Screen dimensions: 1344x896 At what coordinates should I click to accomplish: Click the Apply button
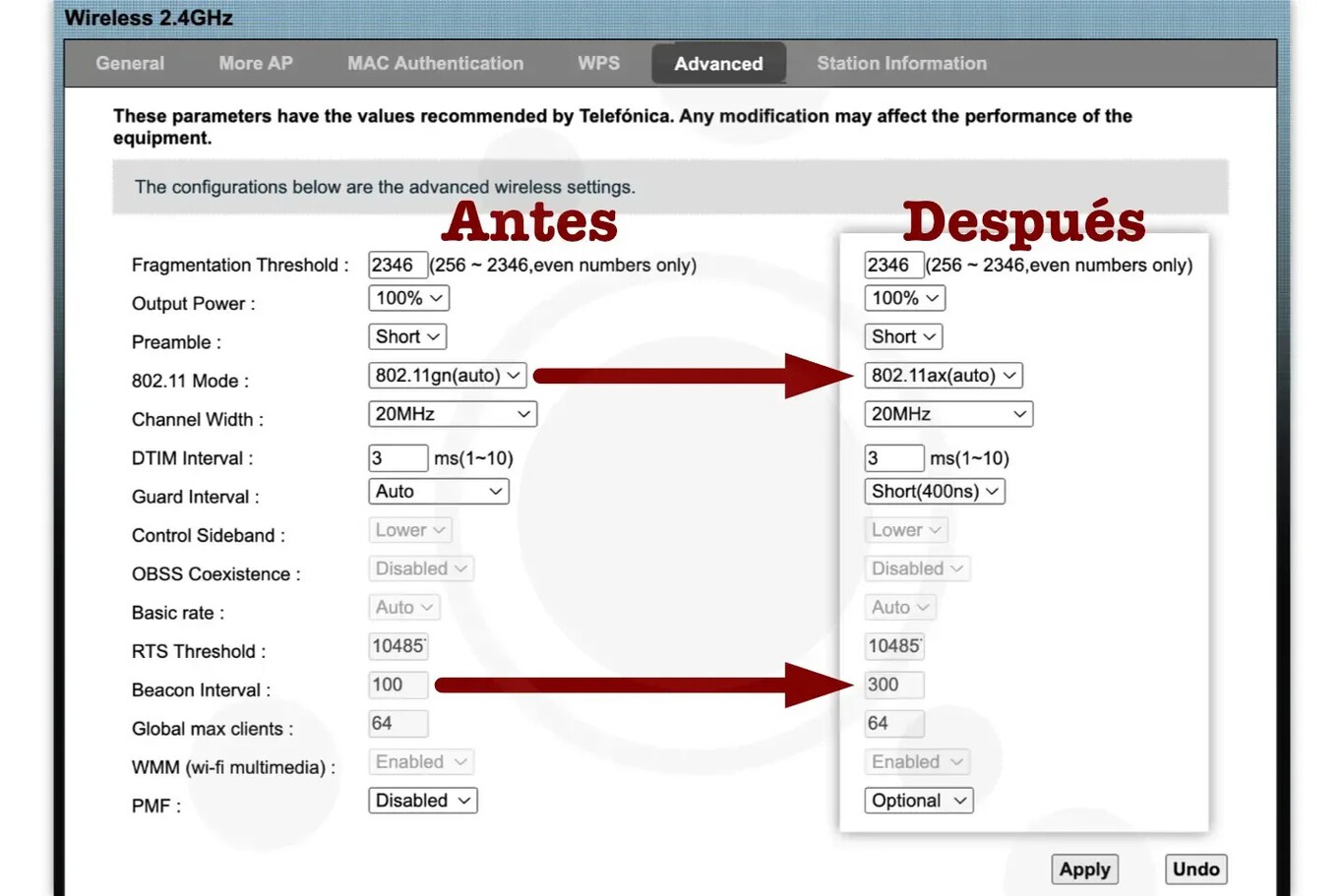(x=1084, y=869)
